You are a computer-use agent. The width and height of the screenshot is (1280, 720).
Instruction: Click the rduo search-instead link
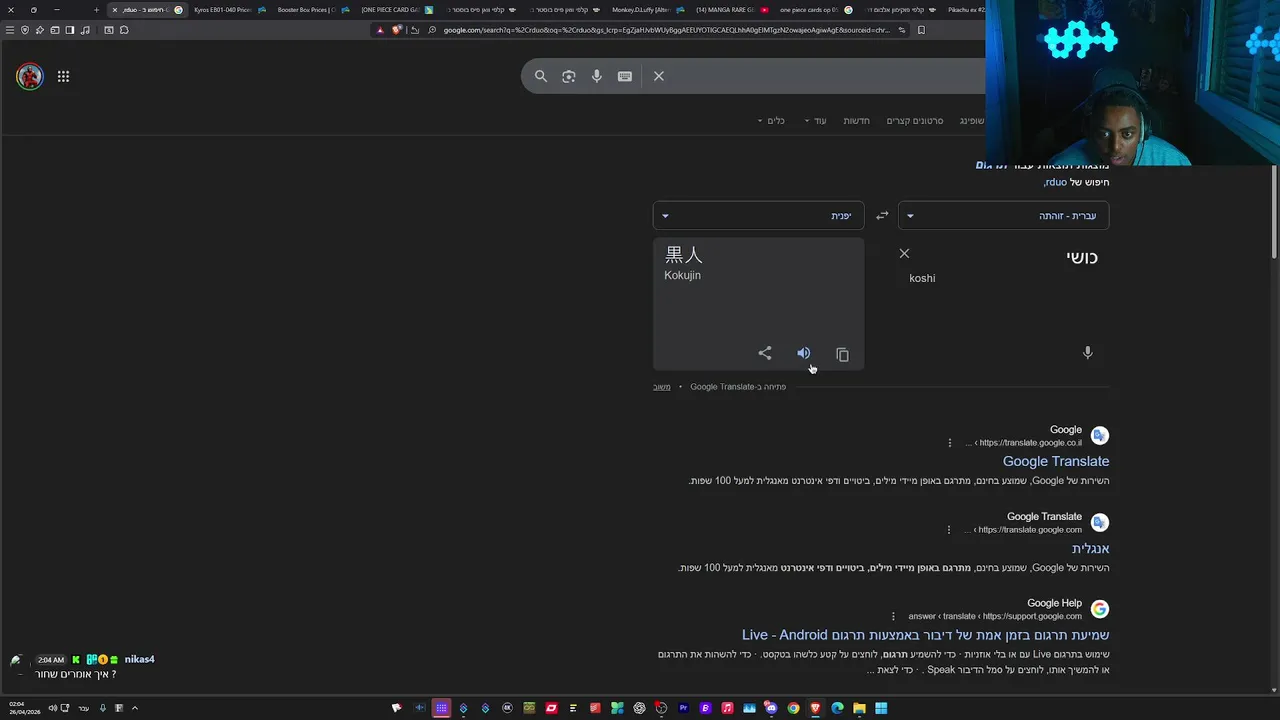(1055, 183)
